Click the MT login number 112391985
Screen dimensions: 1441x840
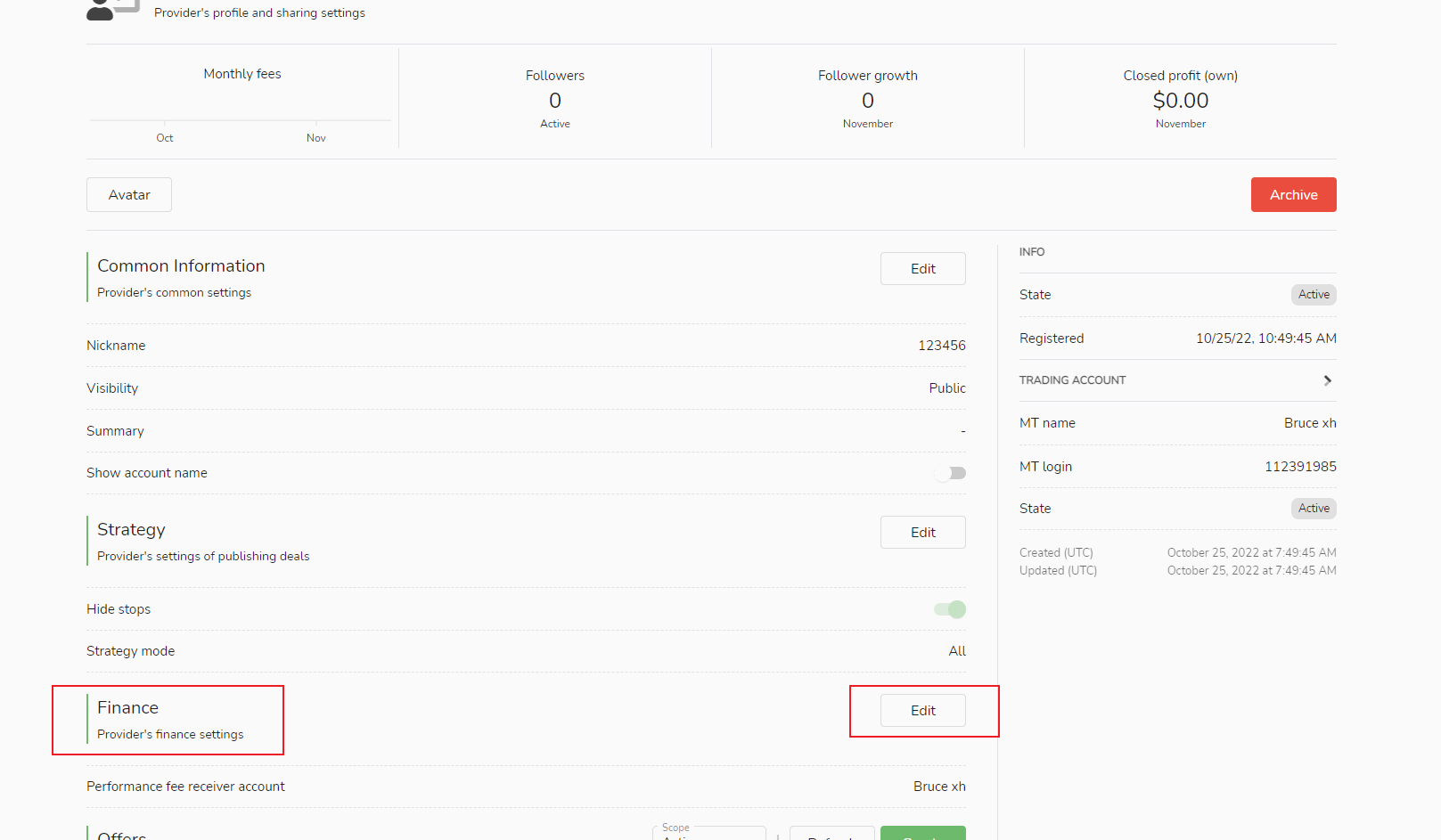[1299, 467]
